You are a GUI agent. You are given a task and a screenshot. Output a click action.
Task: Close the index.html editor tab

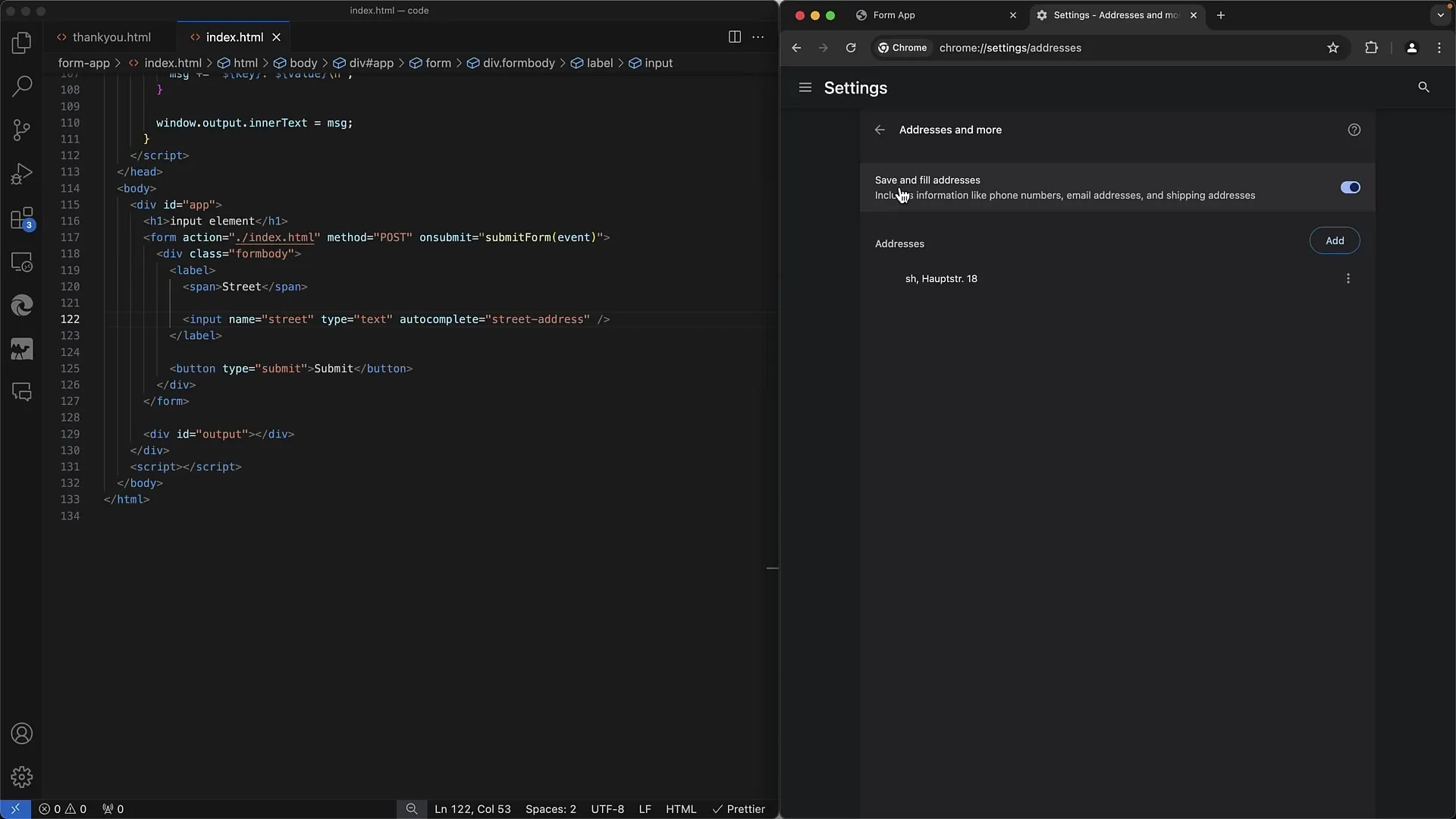(277, 37)
